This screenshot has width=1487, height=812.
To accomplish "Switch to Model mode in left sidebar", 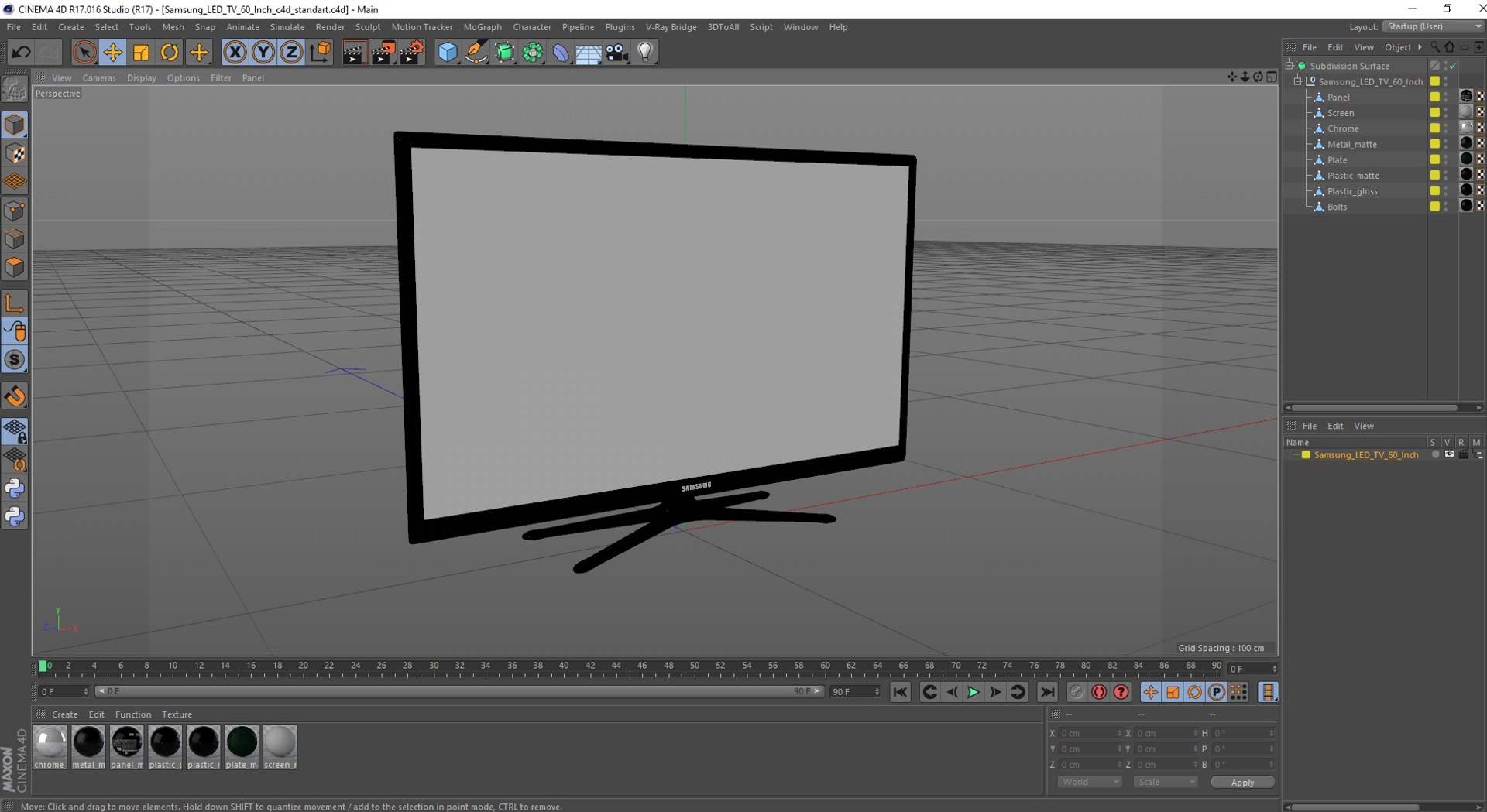I will click(x=15, y=125).
